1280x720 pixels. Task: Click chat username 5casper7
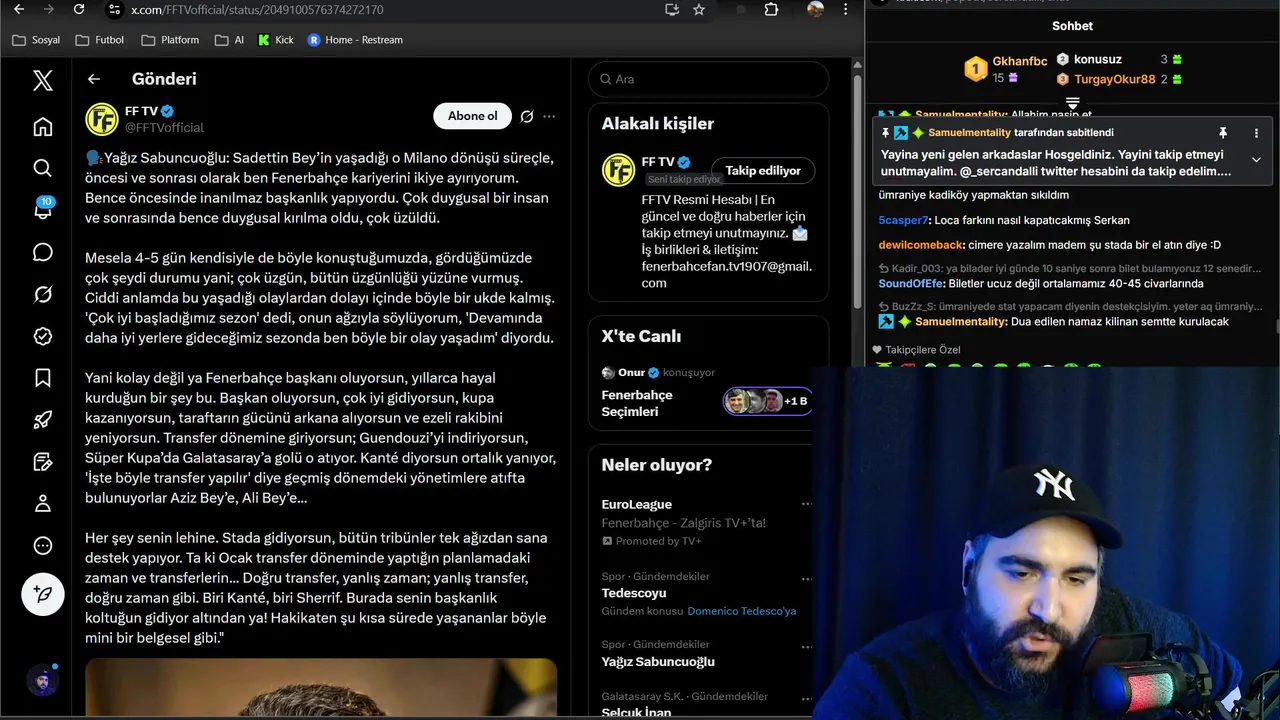[x=903, y=220]
